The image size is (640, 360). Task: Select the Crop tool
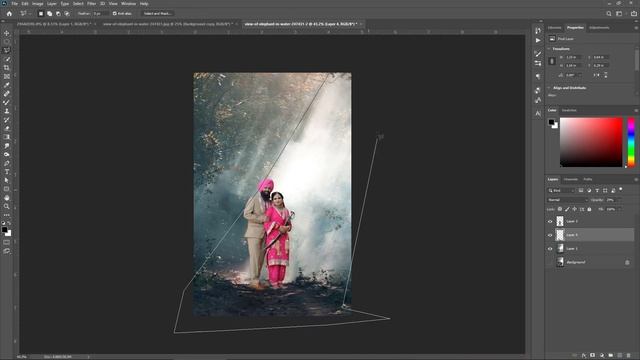point(7,68)
